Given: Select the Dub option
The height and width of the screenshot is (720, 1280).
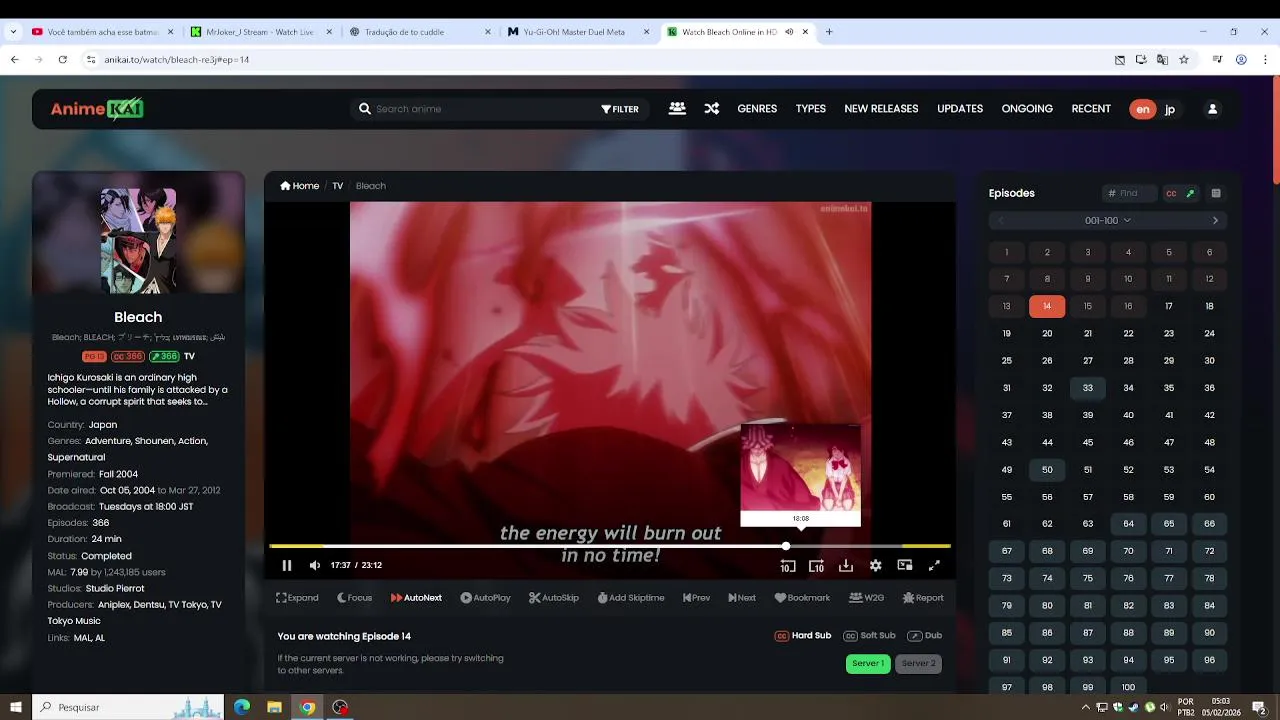Looking at the screenshot, I should coord(925,636).
